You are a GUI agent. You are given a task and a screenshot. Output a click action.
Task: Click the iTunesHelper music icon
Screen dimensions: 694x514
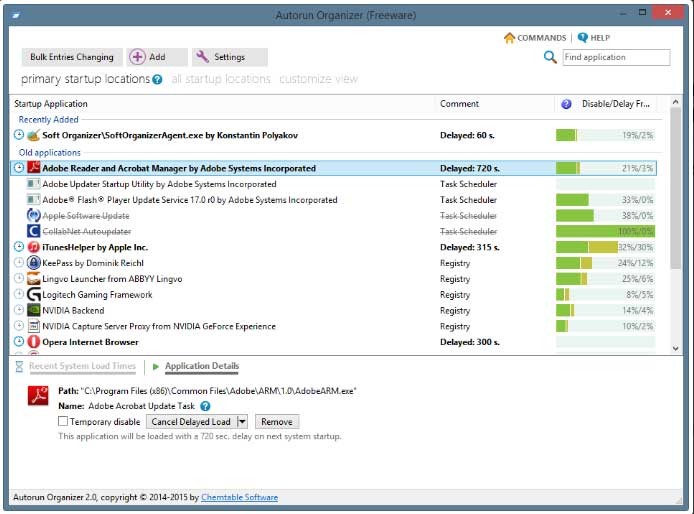click(34, 247)
